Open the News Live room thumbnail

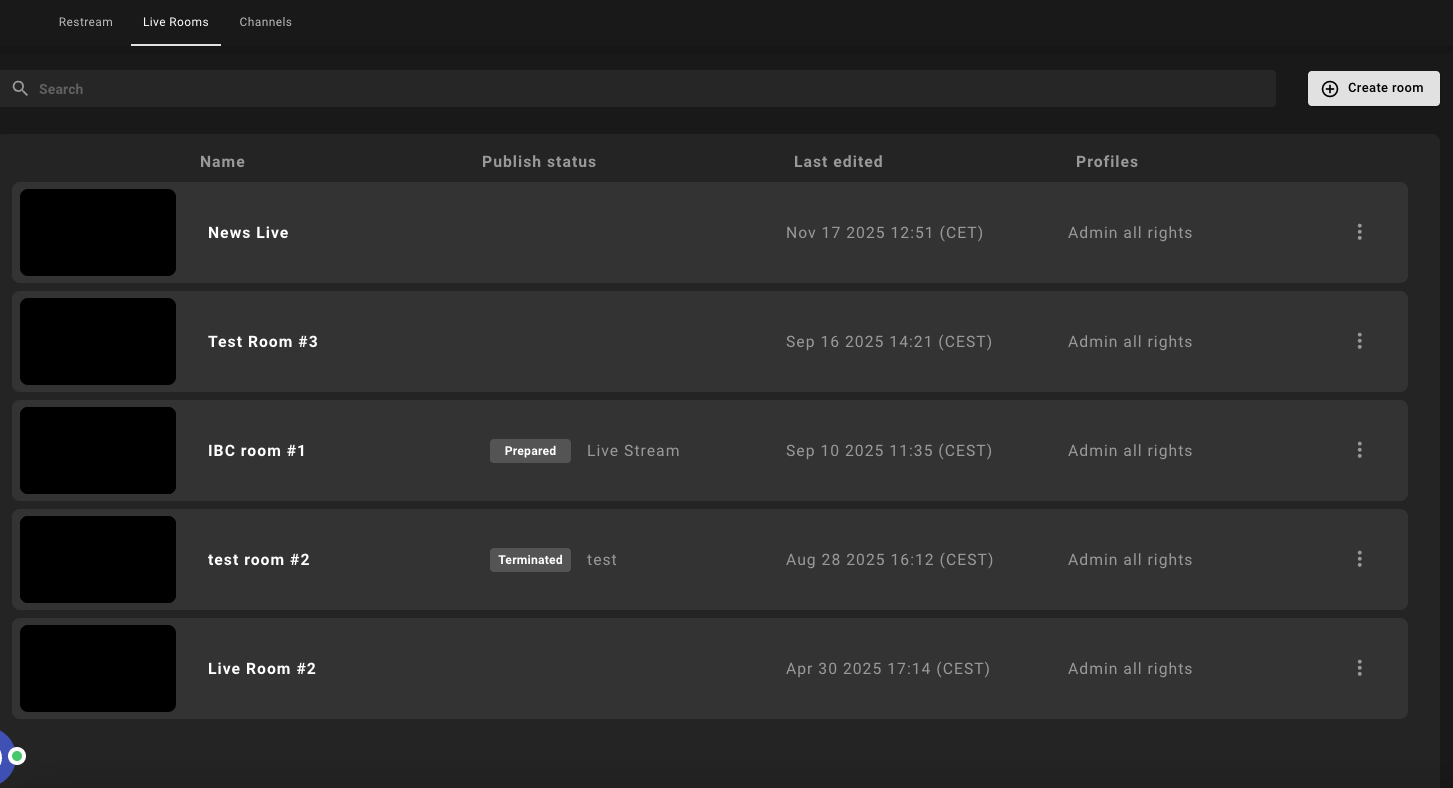[x=98, y=232]
